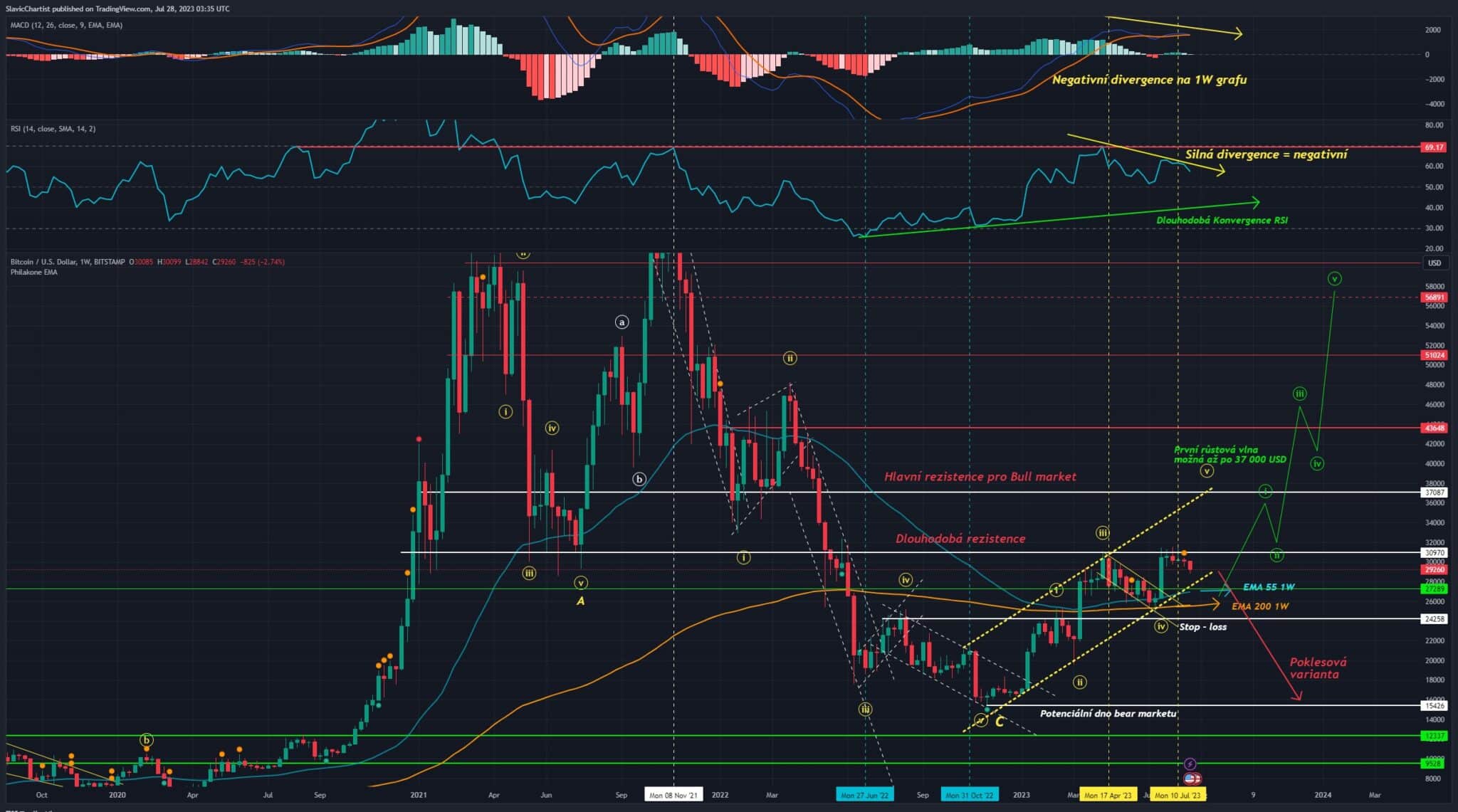Click the BITSTAMP exchange name in chart title
The height and width of the screenshot is (812, 1458).
(109, 262)
